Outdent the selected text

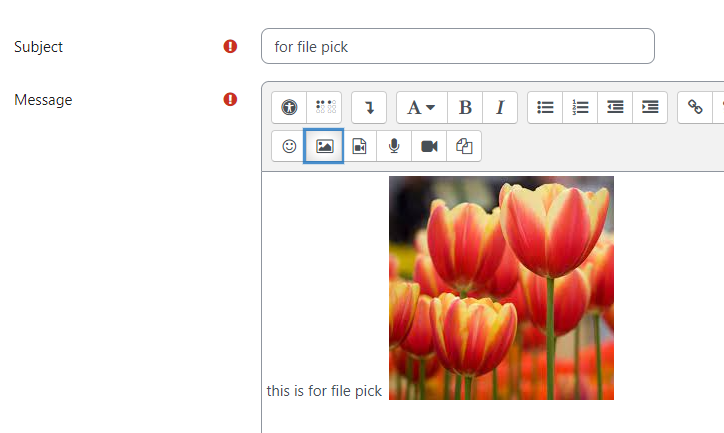pos(615,108)
